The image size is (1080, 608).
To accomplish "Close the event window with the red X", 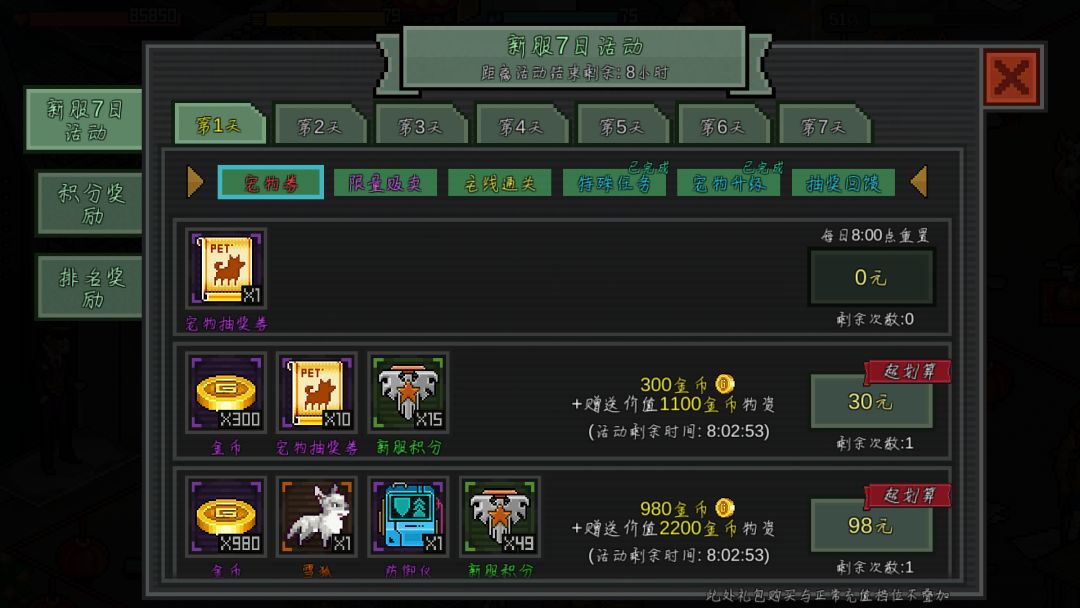I will (1011, 77).
